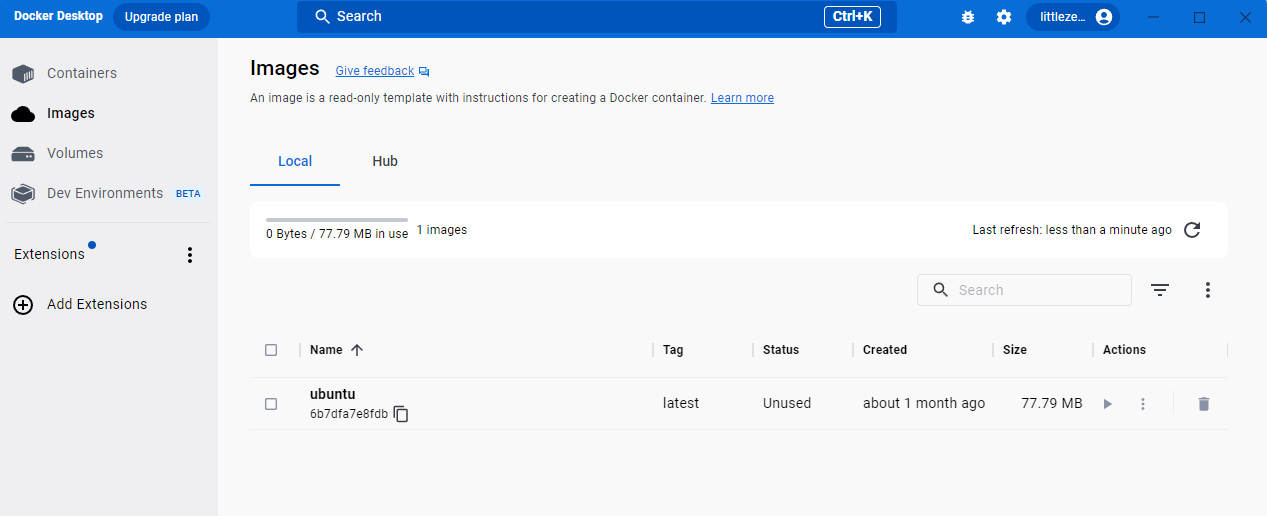Click the BETA badge
Viewport: 1267px width, 516px height.
click(x=188, y=194)
